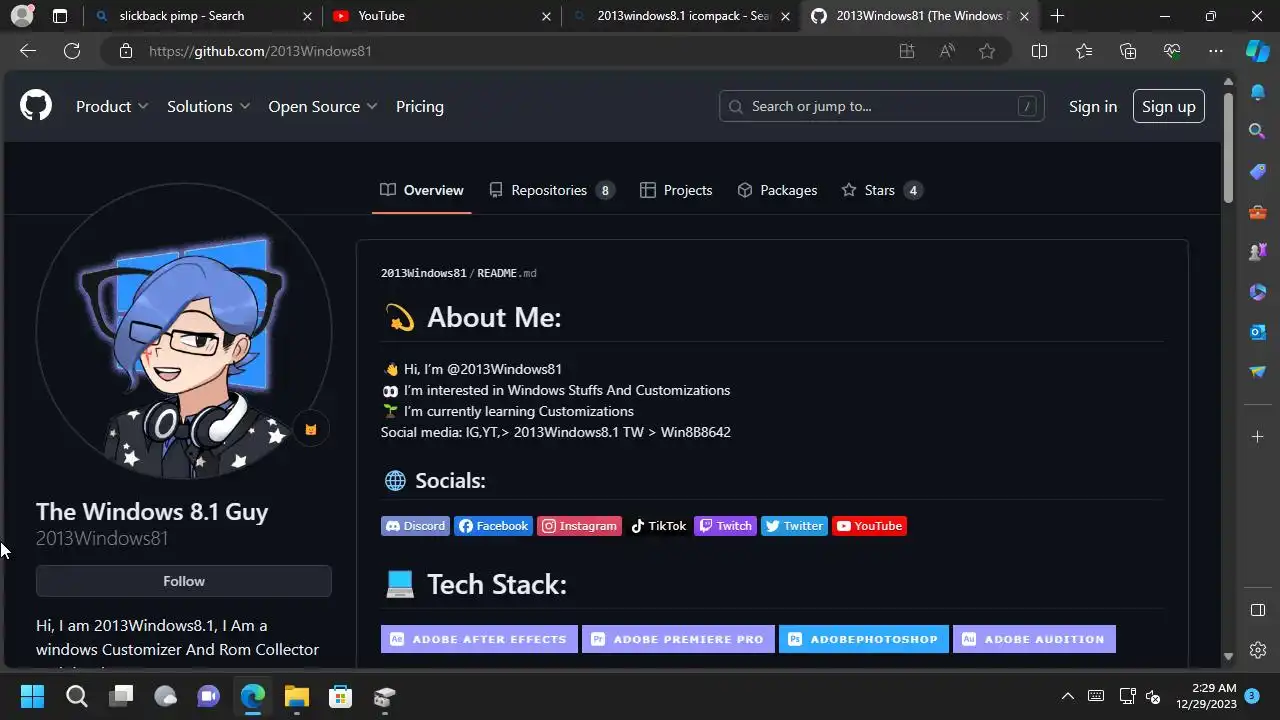Open Collections icon in toolbar
1280x720 pixels.
(1128, 51)
